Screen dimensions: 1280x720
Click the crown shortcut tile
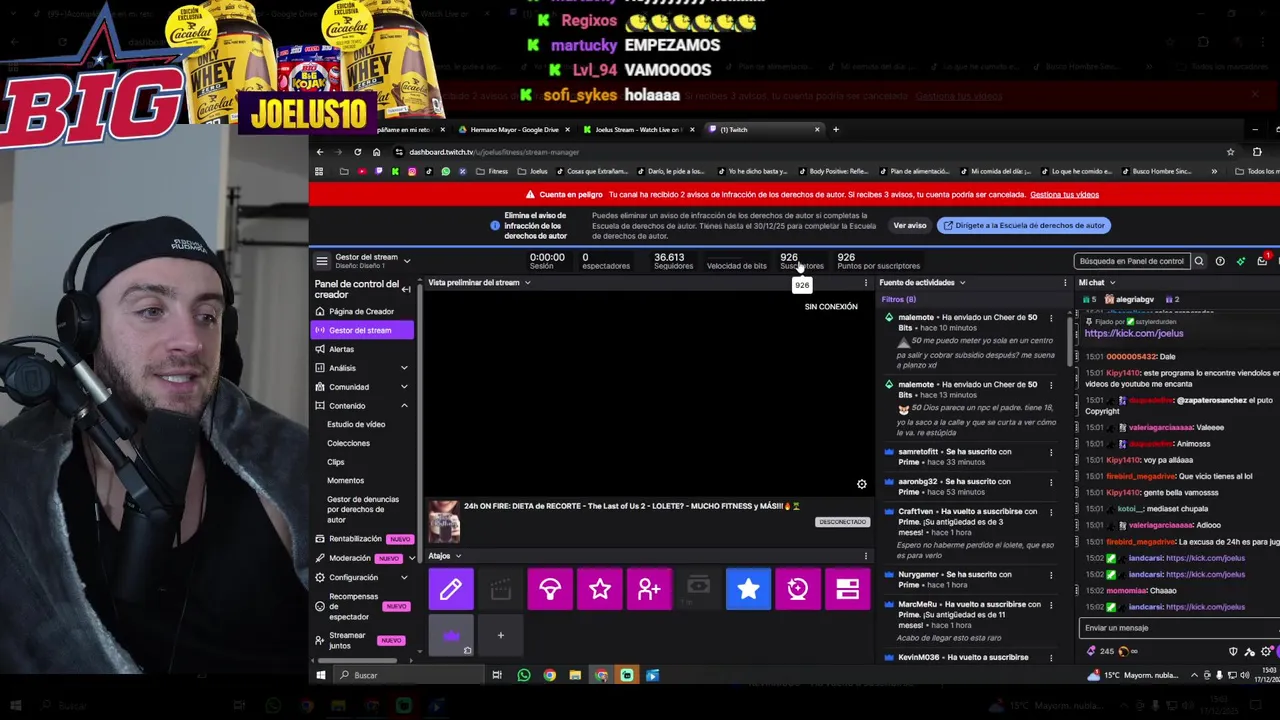(x=451, y=636)
